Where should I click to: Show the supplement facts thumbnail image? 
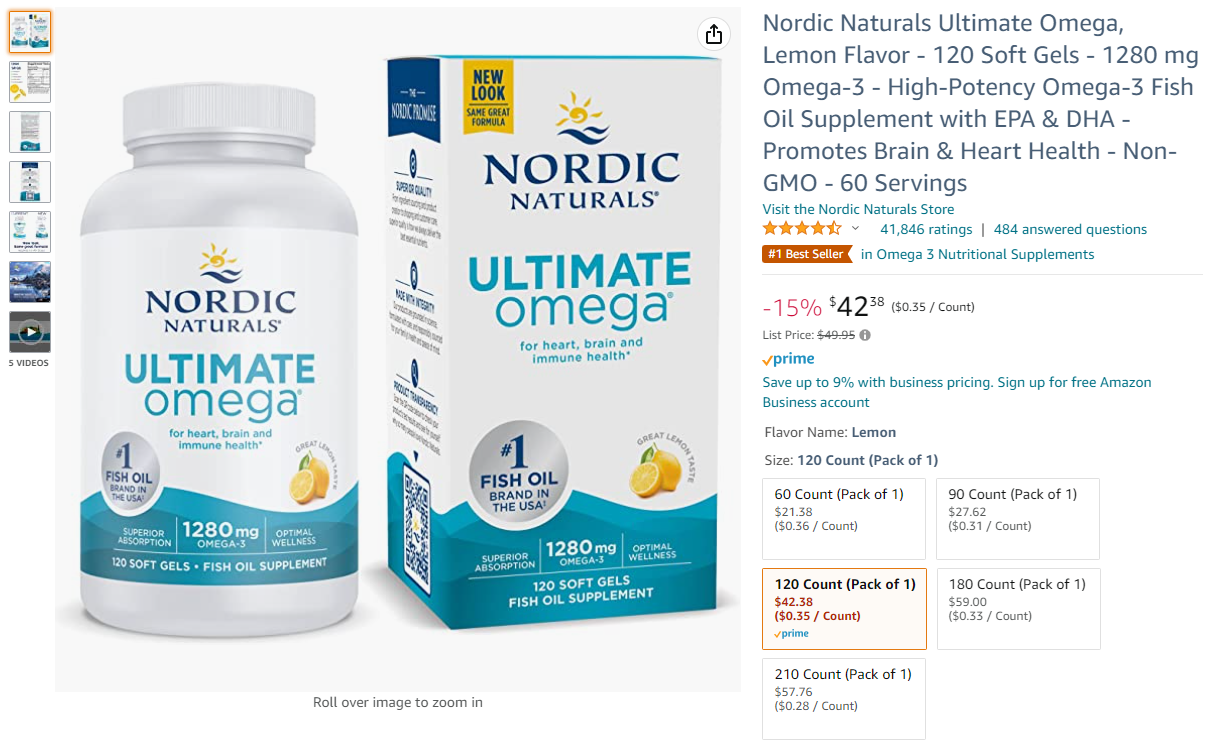click(30, 82)
